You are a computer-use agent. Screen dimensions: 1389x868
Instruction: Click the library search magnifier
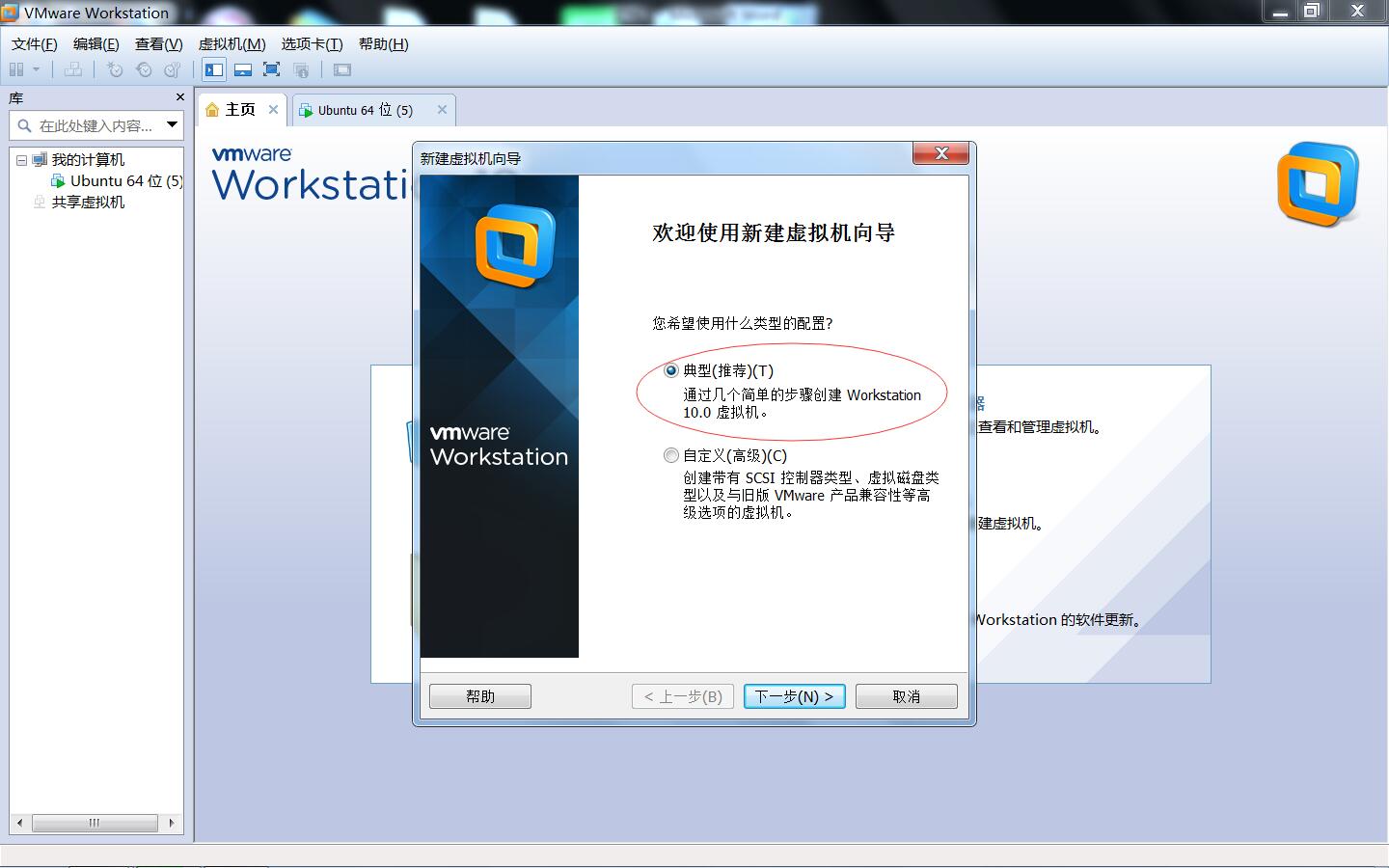click(x=24, y=124)
